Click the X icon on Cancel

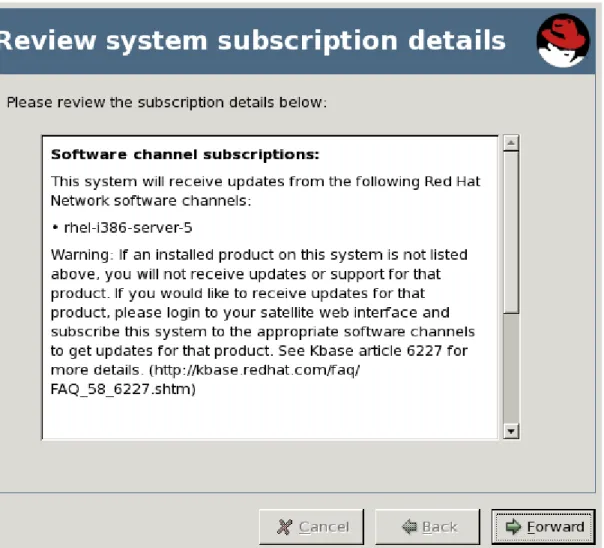(284, 527)
